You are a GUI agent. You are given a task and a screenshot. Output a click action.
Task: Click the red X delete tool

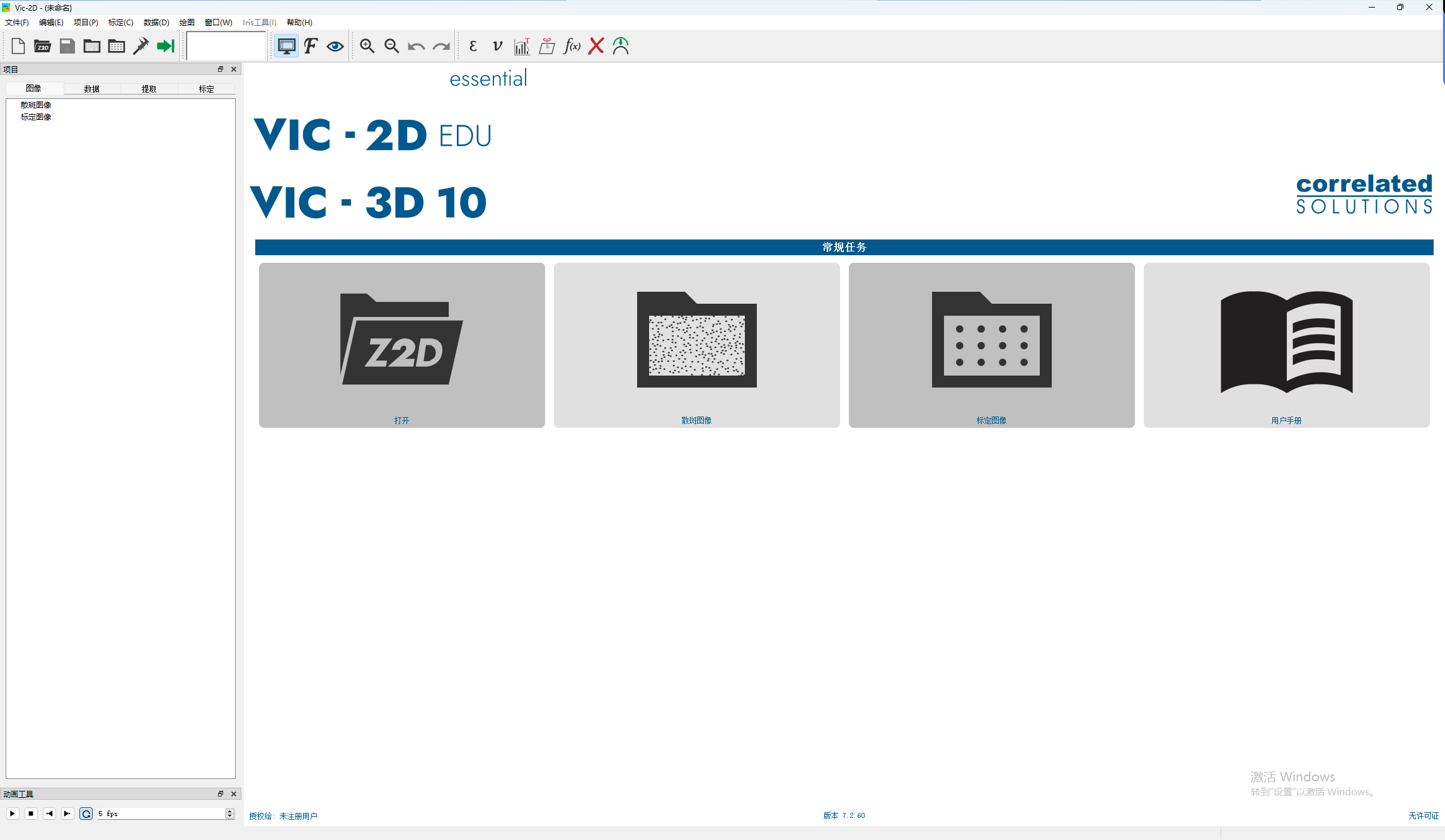[596, 45]
